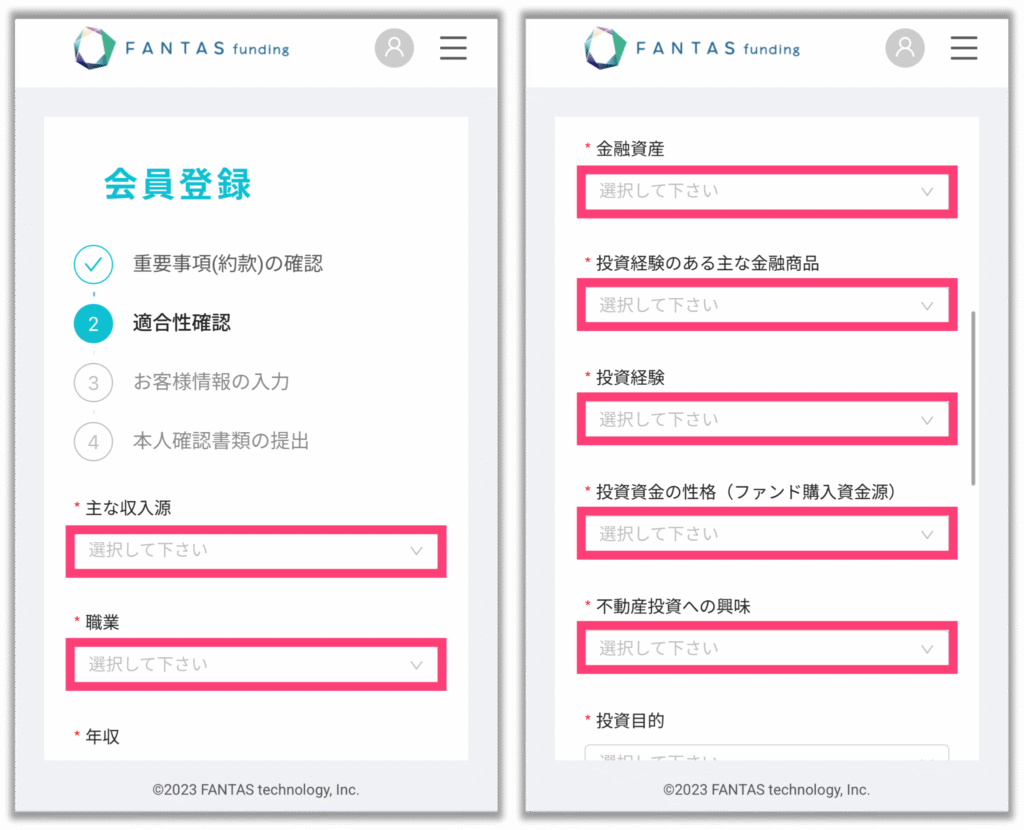This screenshot has width=1024, height=830.
Task: Expand the 金融資産 dropdown
Action: (x=767, y=191)
